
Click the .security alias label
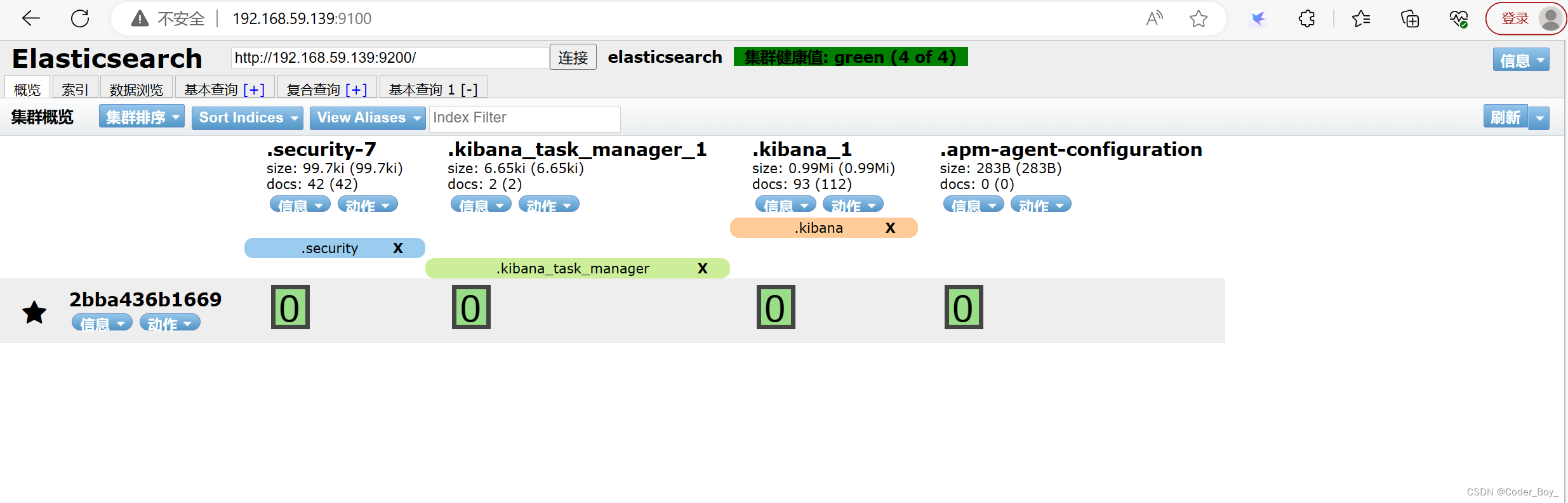[x=329, y=248]
